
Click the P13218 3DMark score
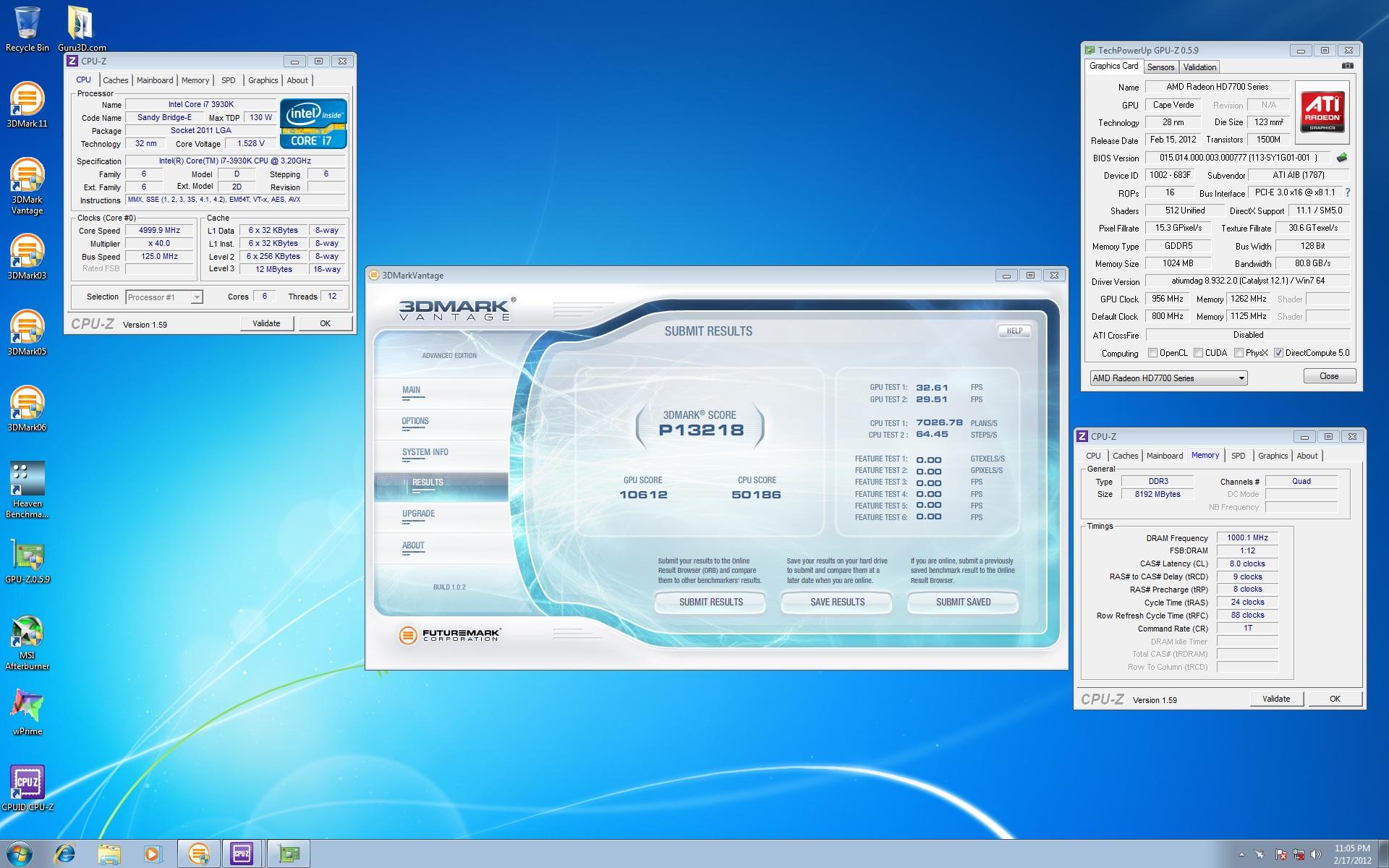701,430
